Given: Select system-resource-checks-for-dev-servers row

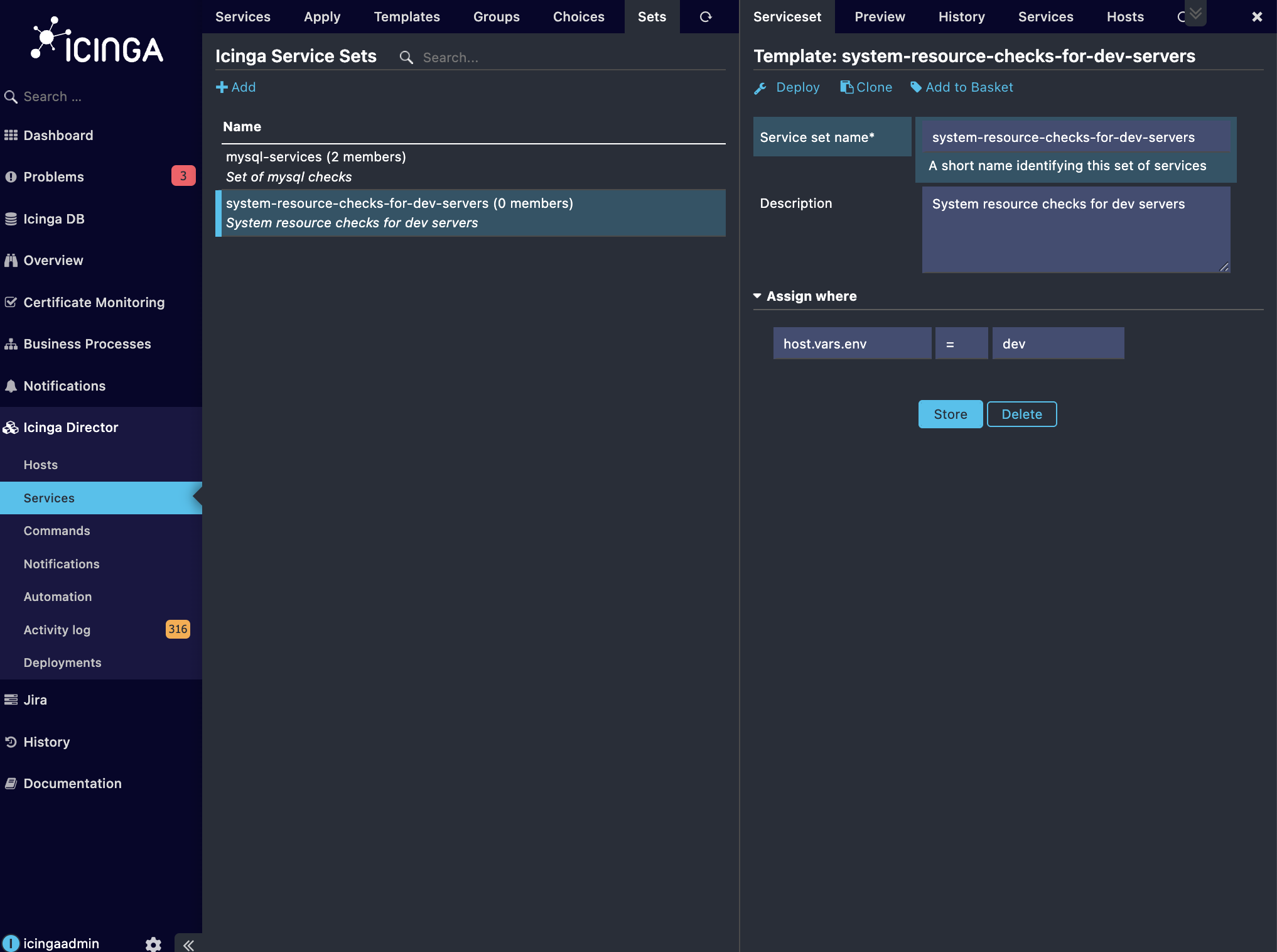Looking at the screenshot, I should [471, 213].
